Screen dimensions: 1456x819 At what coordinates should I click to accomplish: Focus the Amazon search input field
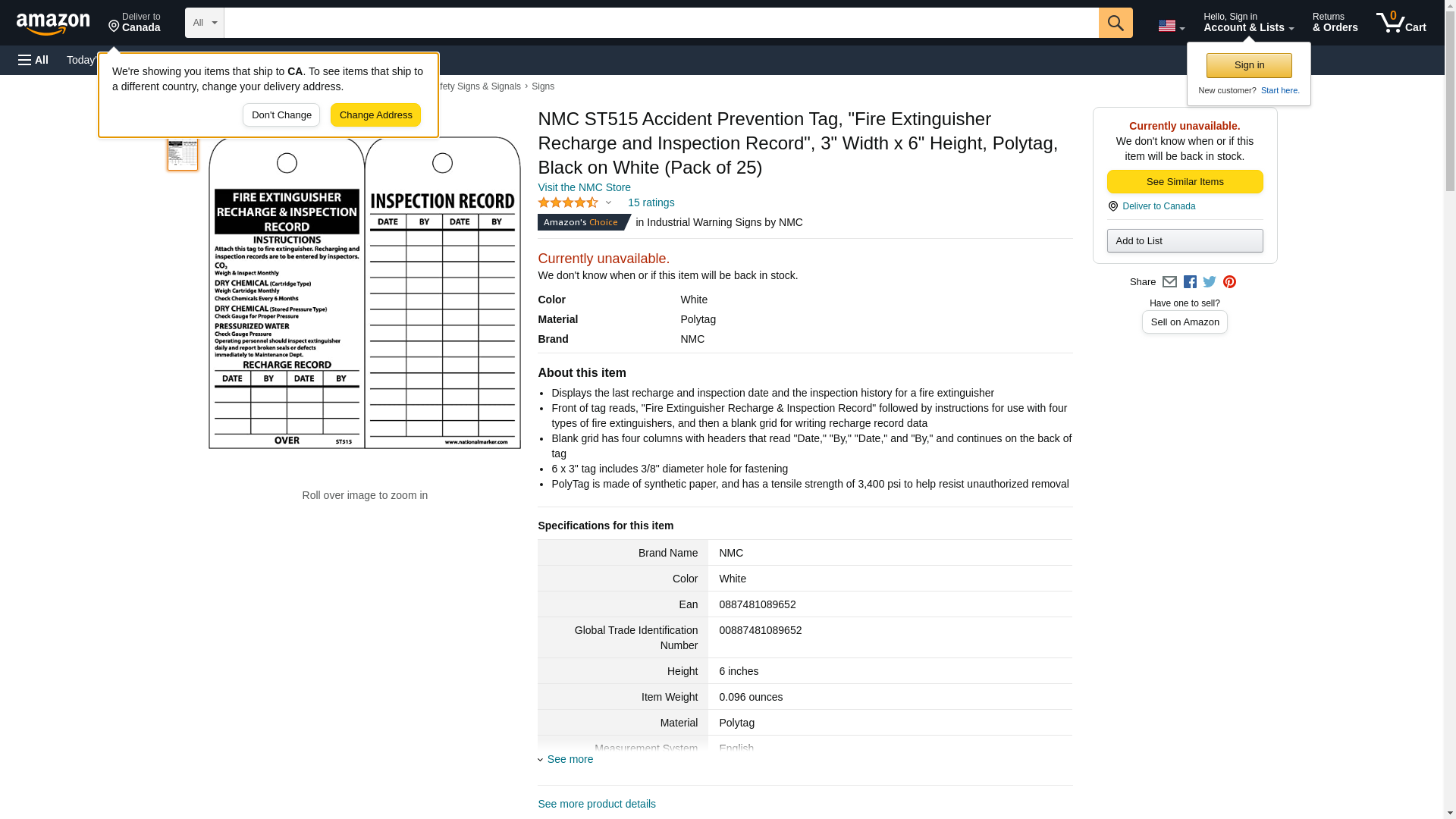click(x=661, y=23)
